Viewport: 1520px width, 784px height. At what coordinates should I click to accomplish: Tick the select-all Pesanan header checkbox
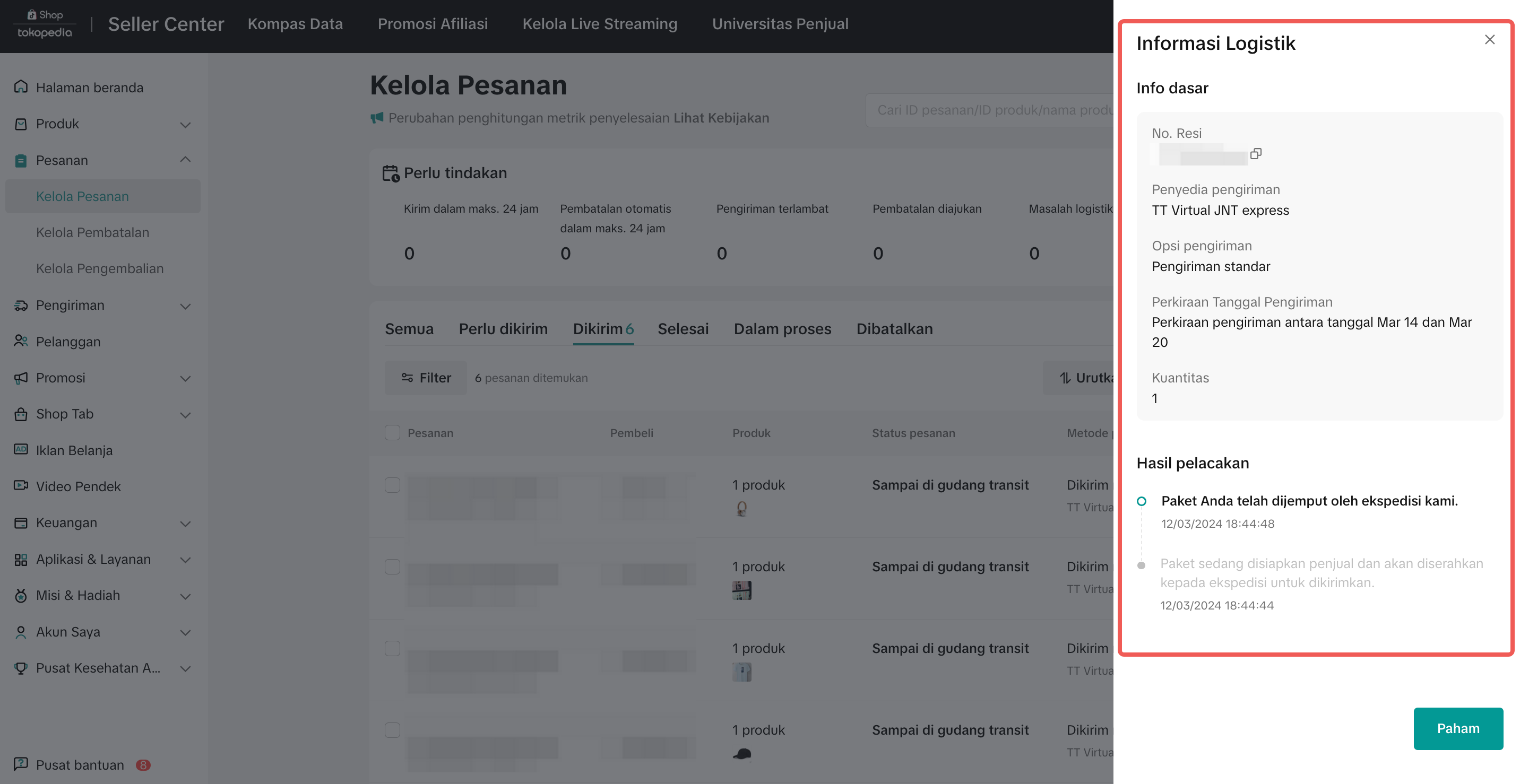[392, 432]
